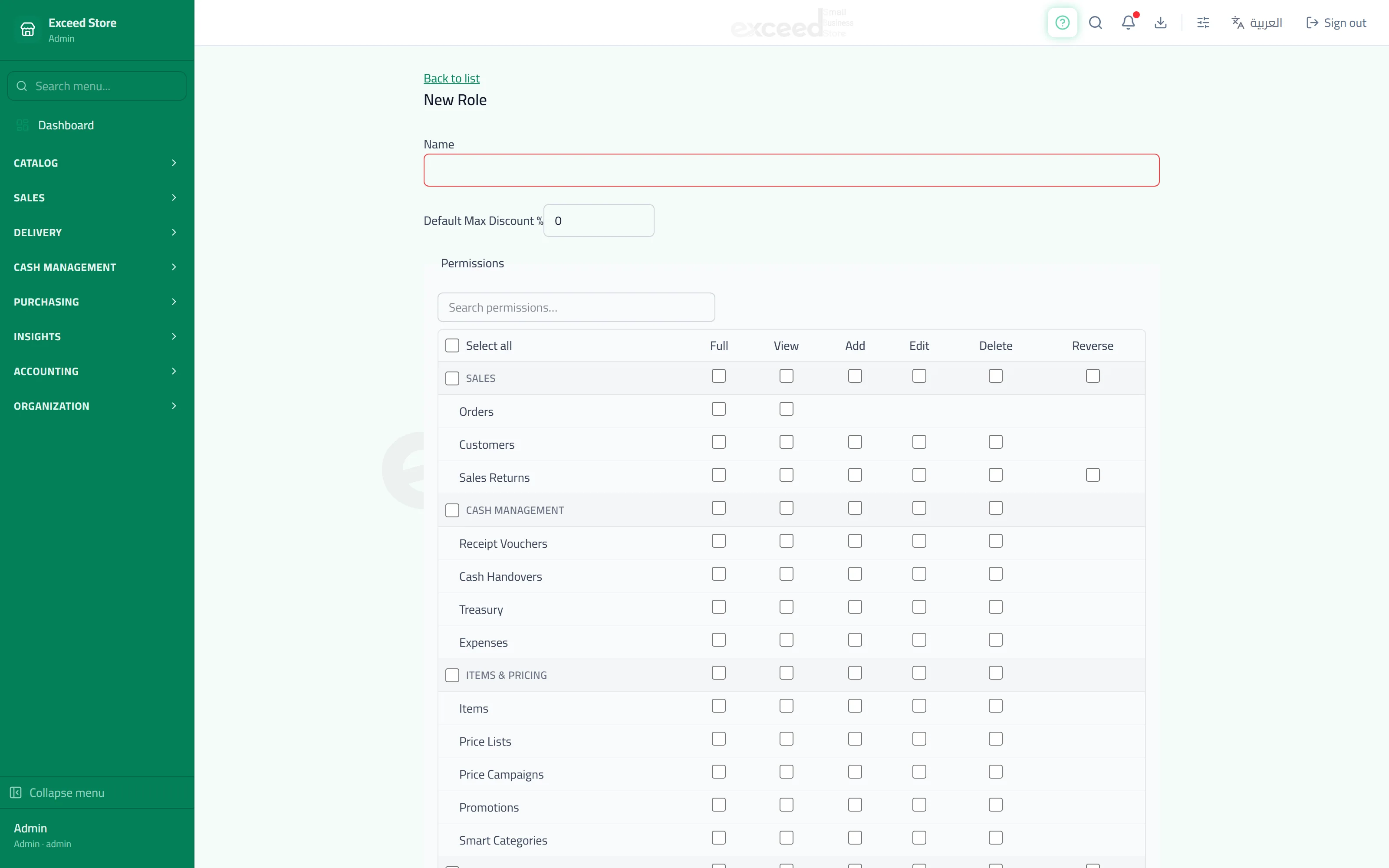Screen dimensions: 1389x868
Task: Expand the PURCHASING menu section
Action: click(97, 302)
